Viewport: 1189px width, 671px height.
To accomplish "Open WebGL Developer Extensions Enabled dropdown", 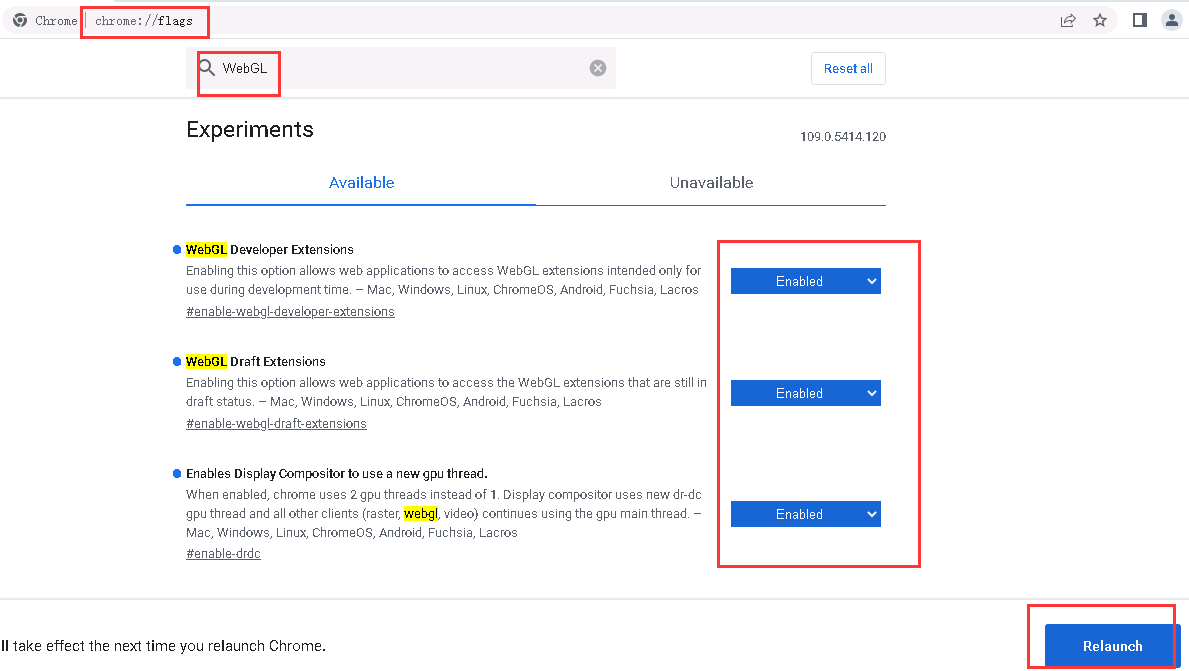I will [805, 281].
